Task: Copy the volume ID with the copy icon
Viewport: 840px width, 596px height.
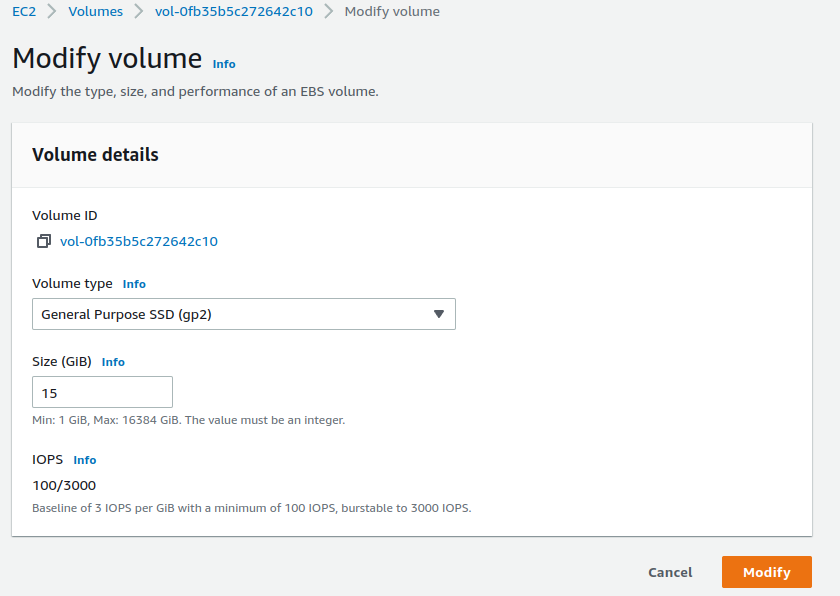Action: tap(44, 242)
